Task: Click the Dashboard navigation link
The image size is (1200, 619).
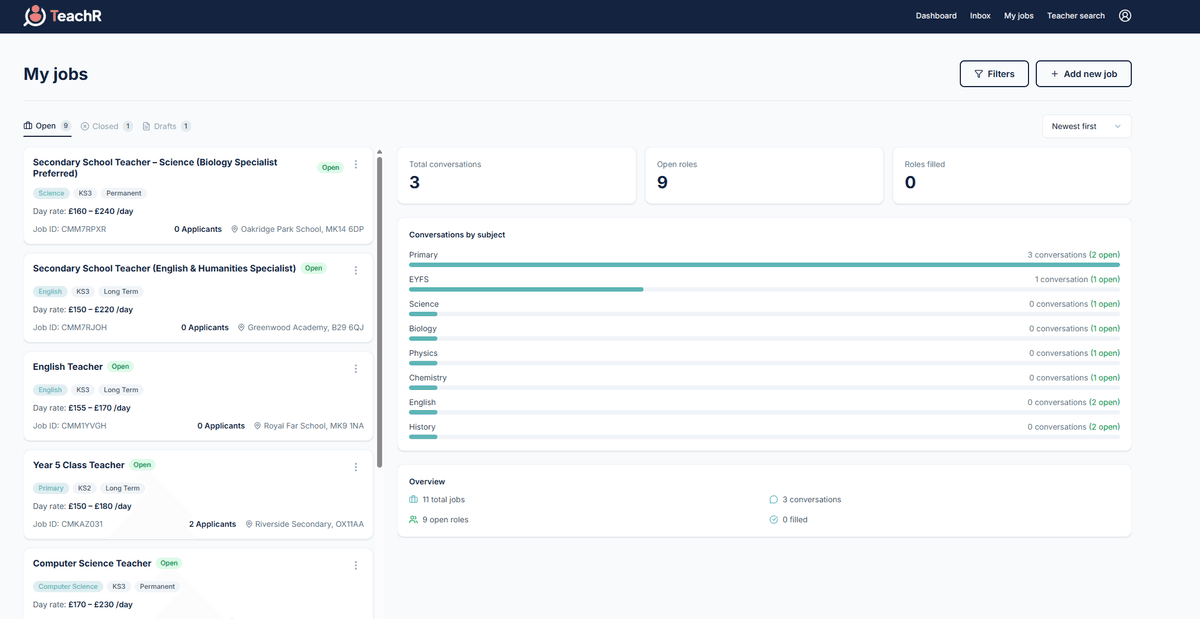Action: click(x=936, y=16)
